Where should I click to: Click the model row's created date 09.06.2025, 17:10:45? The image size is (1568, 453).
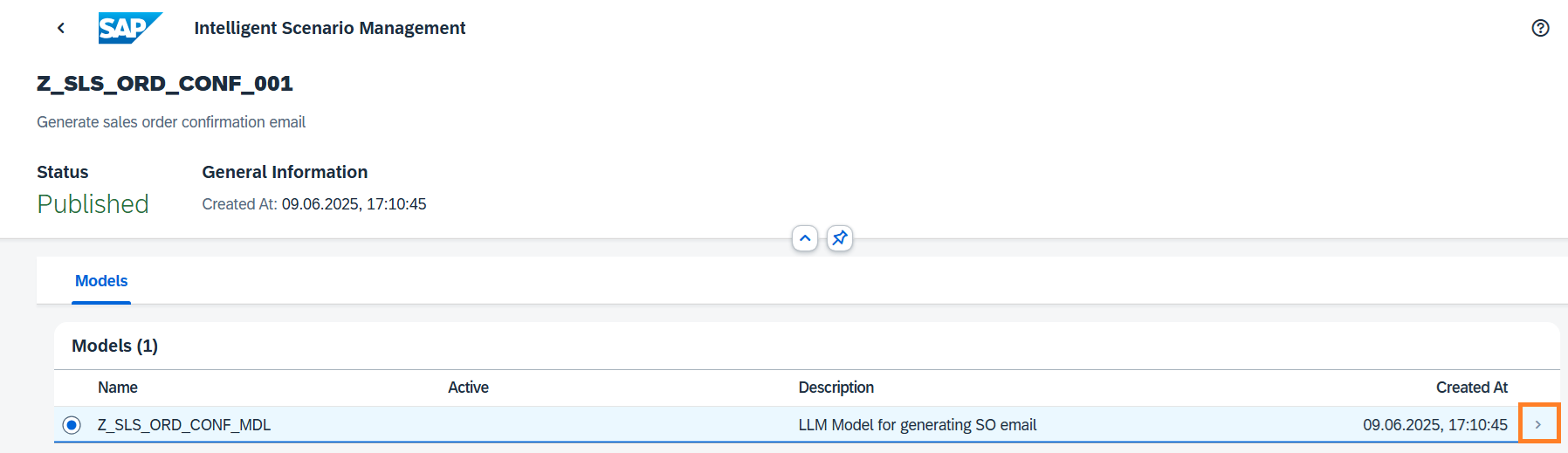(x=1434, y=425)
